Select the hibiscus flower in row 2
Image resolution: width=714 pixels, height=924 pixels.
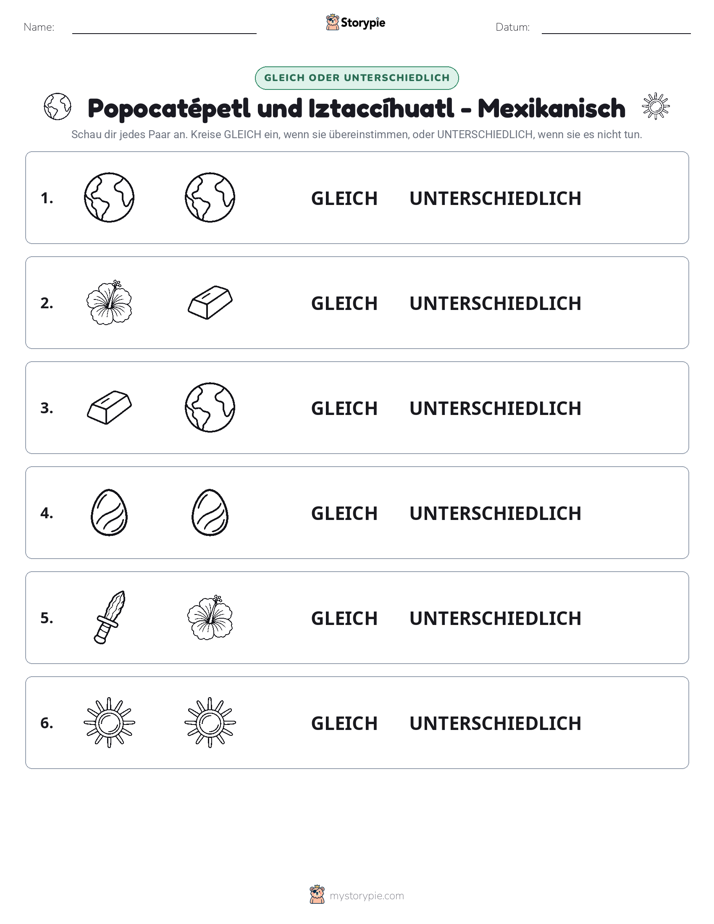pos(109,302)
